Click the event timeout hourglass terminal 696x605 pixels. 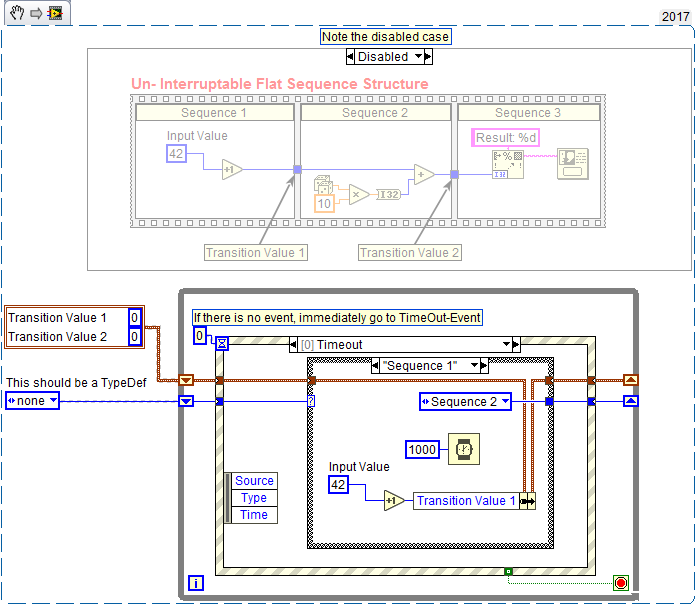coord(222,343)
